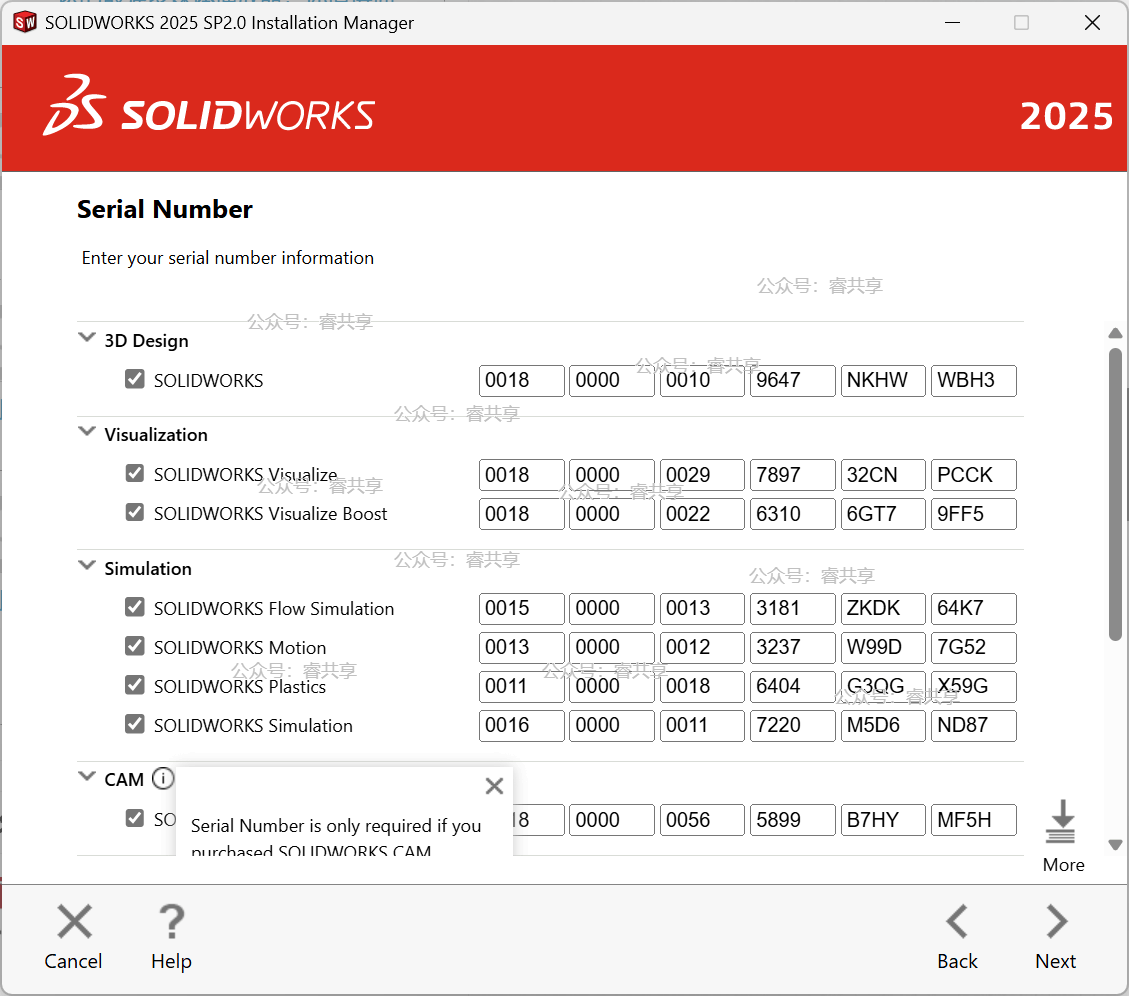1129x996 pixels.
Task: Toggle SOLIDWORKS Visualize Boost checkbox
Action: tap(135, 512)
